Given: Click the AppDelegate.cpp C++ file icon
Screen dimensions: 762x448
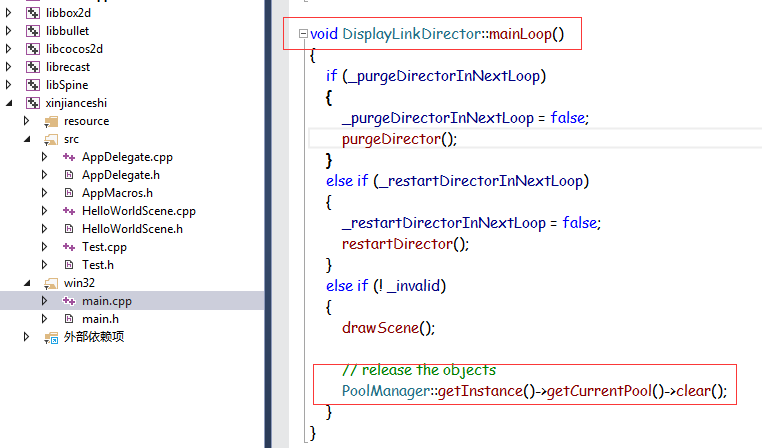Looking at the screenshot, I should pyautogui.click(x=69, y=157).
